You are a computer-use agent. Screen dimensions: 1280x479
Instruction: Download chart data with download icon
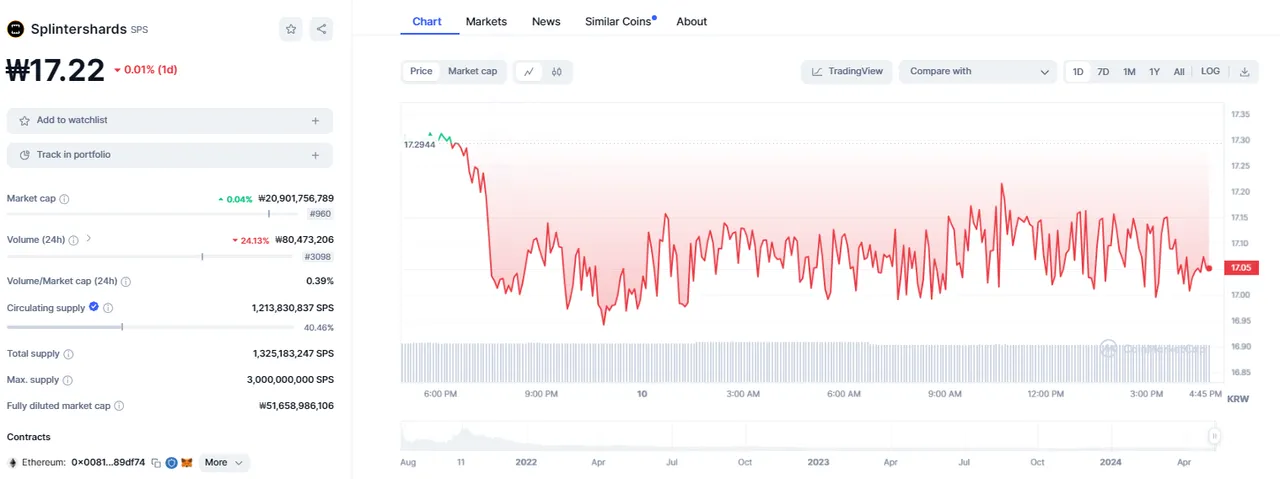pos(1244,71)
